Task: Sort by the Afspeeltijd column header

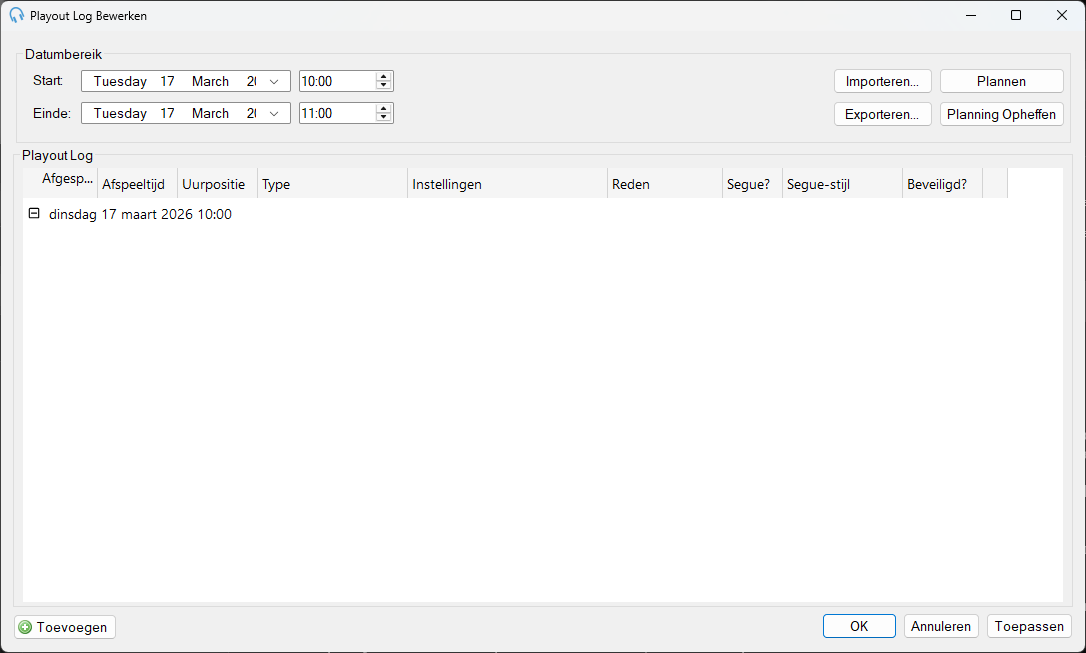Action: tap(137, 184)
